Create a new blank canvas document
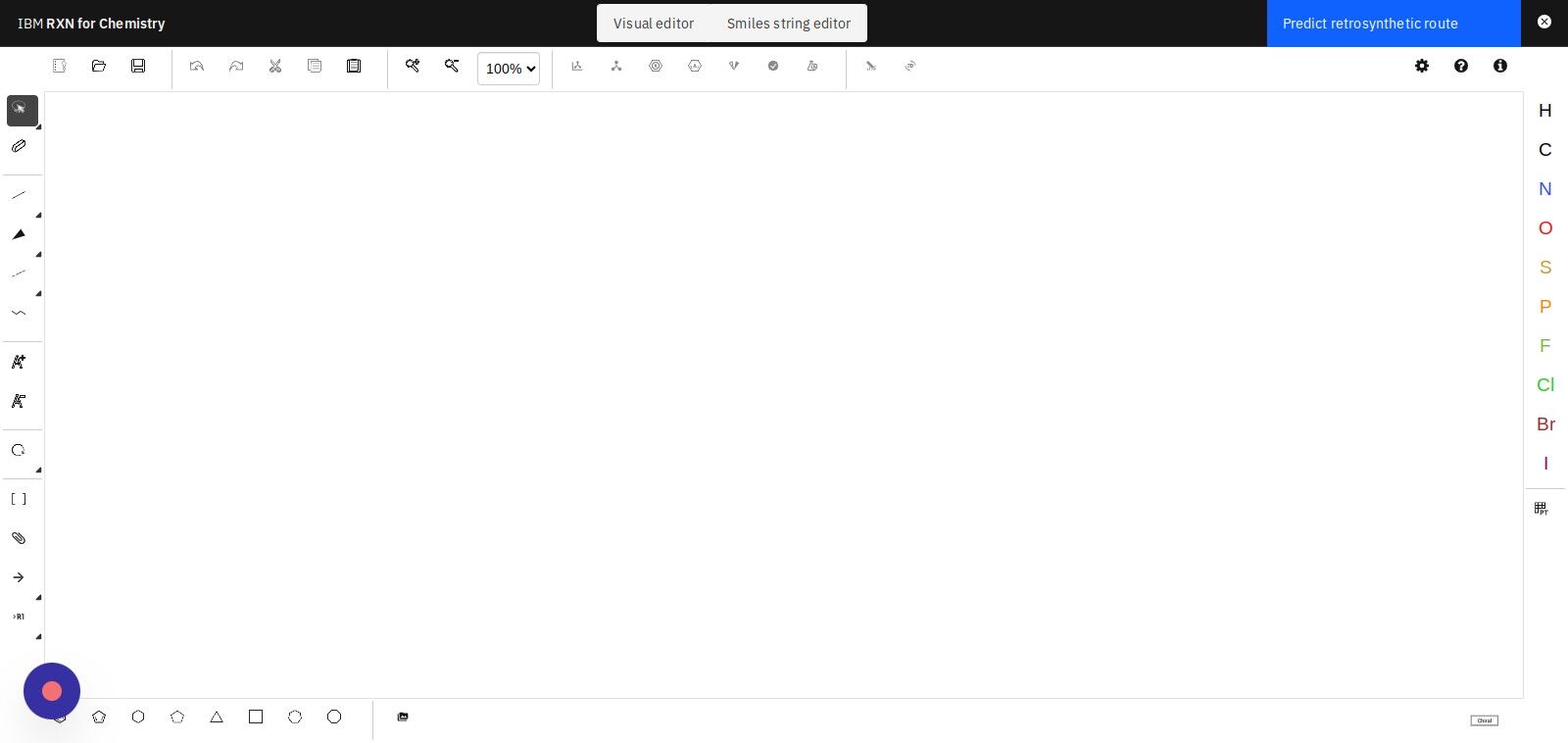The width and height of the screenshot is (1568, 743). tap(60, 66)
